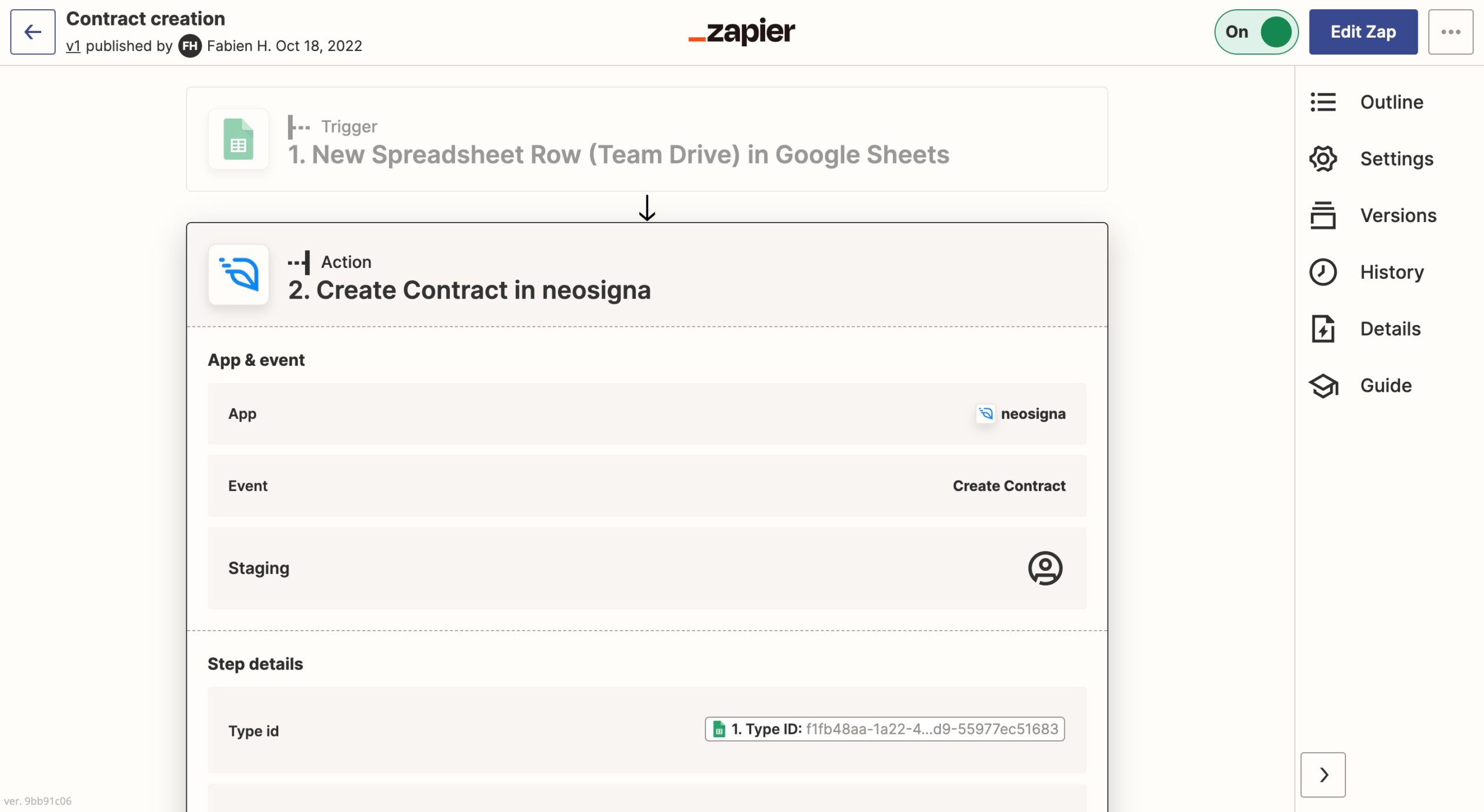This screenshot has height=812, width=1484.
Task: Open the Outline panel icon
Action: [x=1323, y=102]
